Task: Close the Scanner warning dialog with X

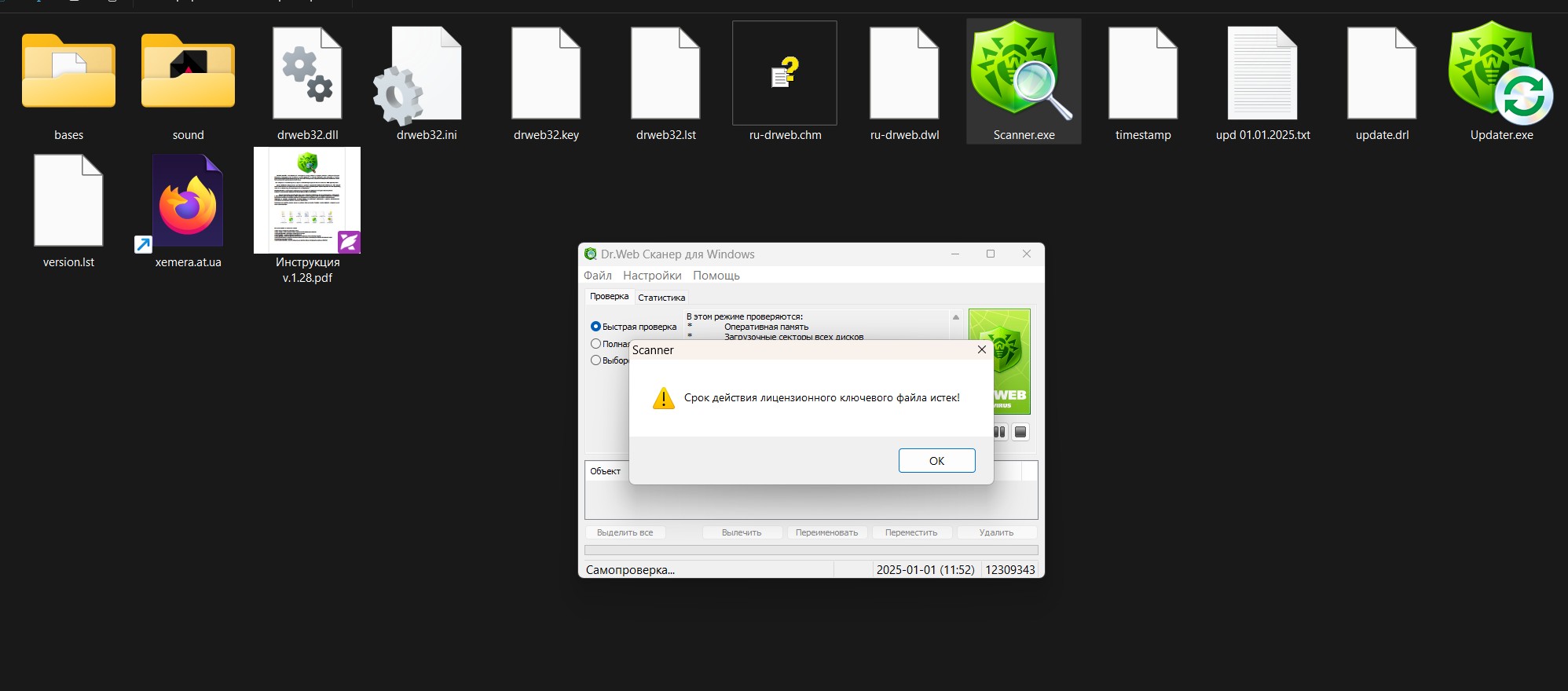Action: point(981,350)
